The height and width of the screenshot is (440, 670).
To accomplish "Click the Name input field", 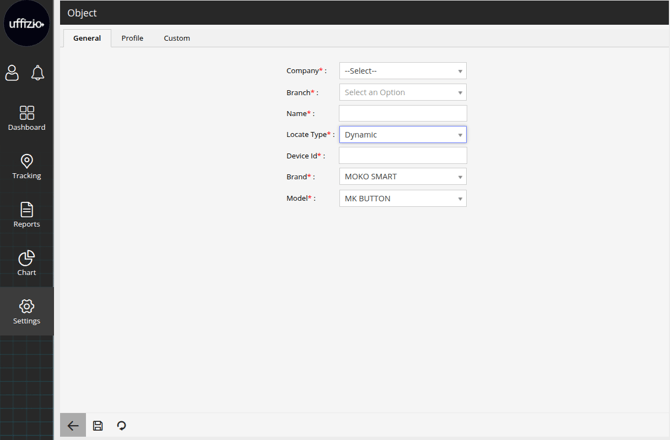I will [402, 114].
